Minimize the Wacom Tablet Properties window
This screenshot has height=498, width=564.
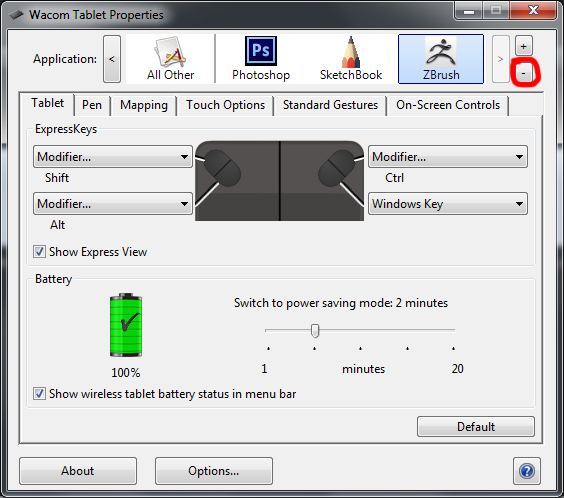click(x=469, y=11)
